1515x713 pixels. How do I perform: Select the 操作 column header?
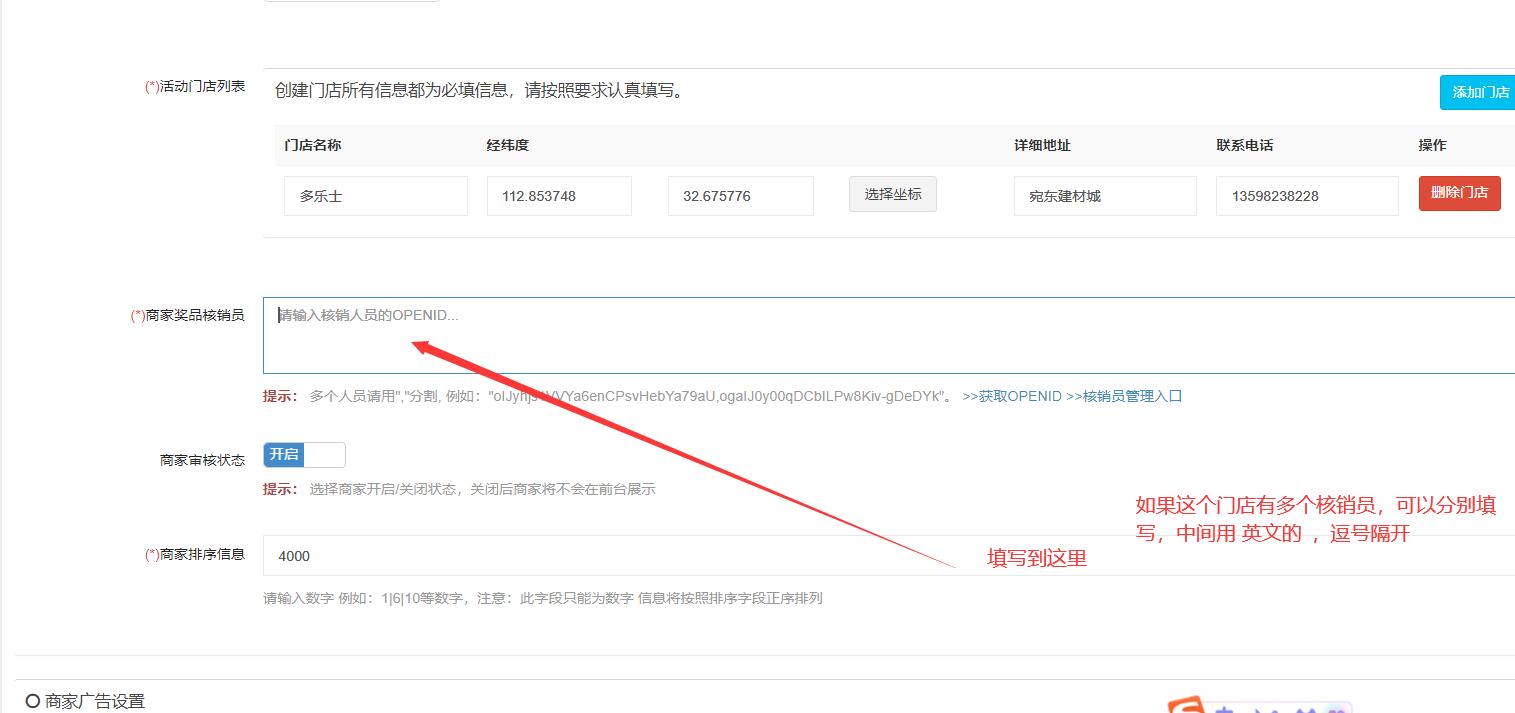pyautogui.click(x=1432, y=145)
